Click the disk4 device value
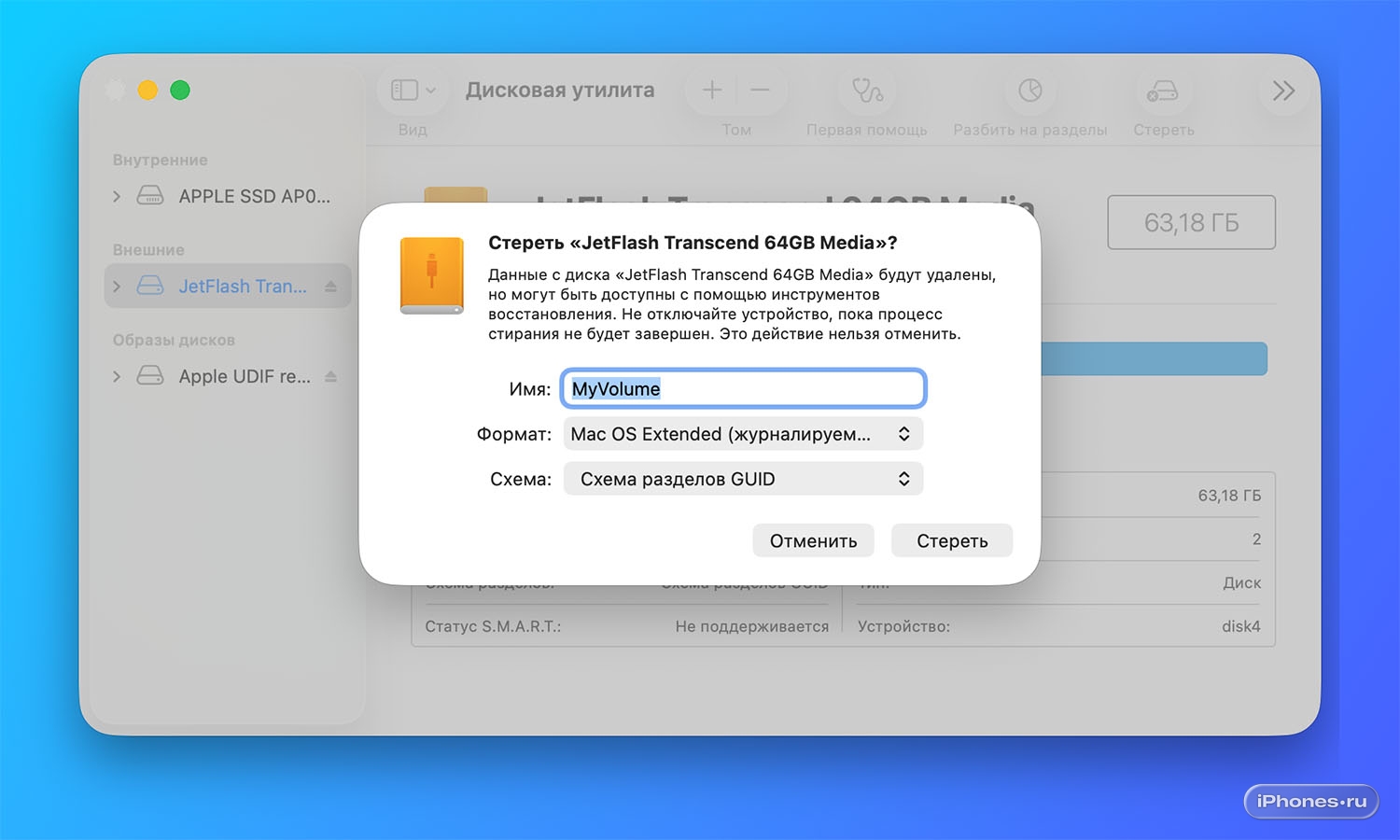Viewport: 1400px width, 840px height. (x=1241, y=626)
